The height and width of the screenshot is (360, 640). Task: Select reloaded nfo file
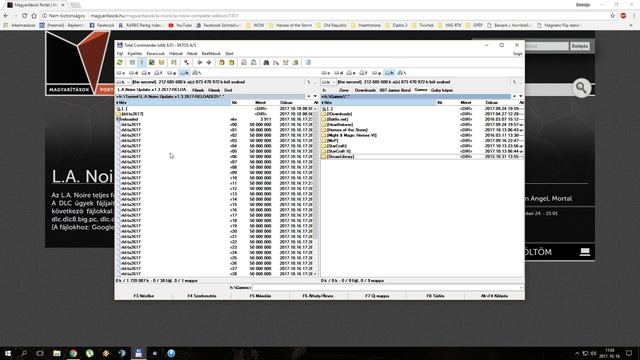tap(129, 119)
